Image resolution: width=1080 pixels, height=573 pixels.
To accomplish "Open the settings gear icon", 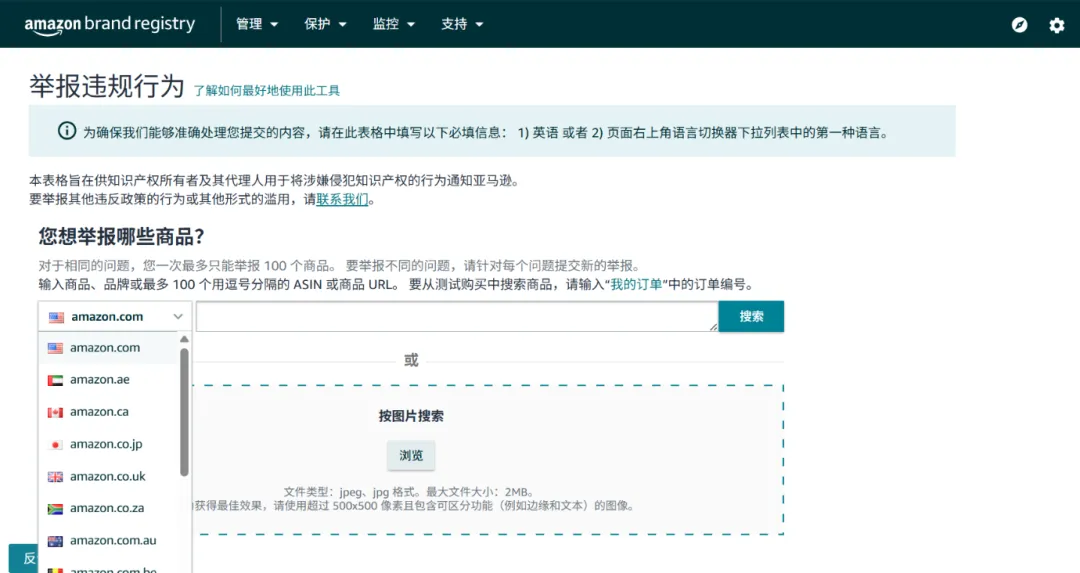I will [1057, 25].
